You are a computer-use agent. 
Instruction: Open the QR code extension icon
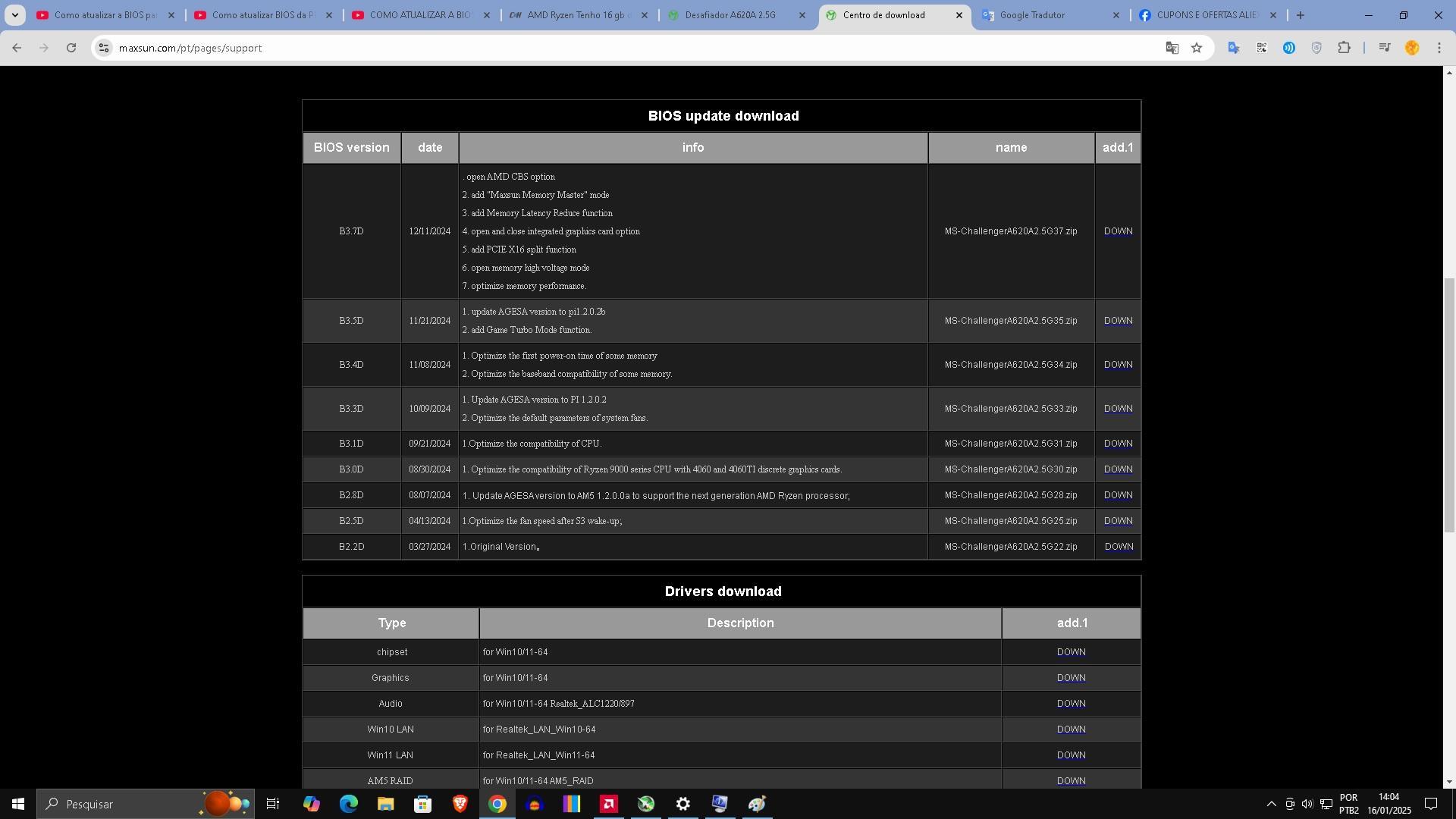tap(1262, 48)
